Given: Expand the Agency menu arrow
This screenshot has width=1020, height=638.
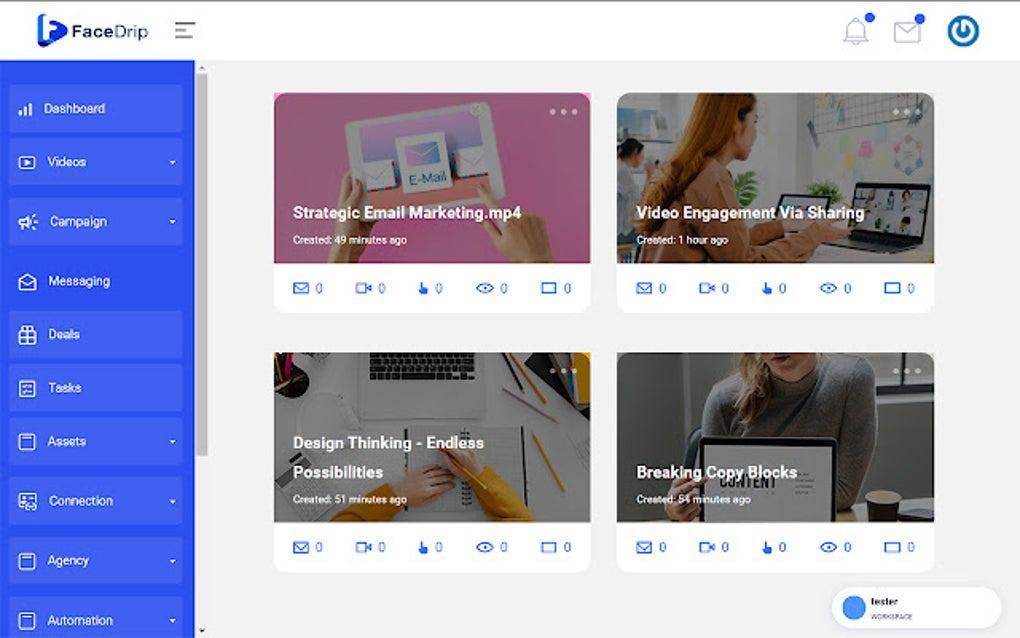Looking at the screenshot, I should click(x=172, y=561).
